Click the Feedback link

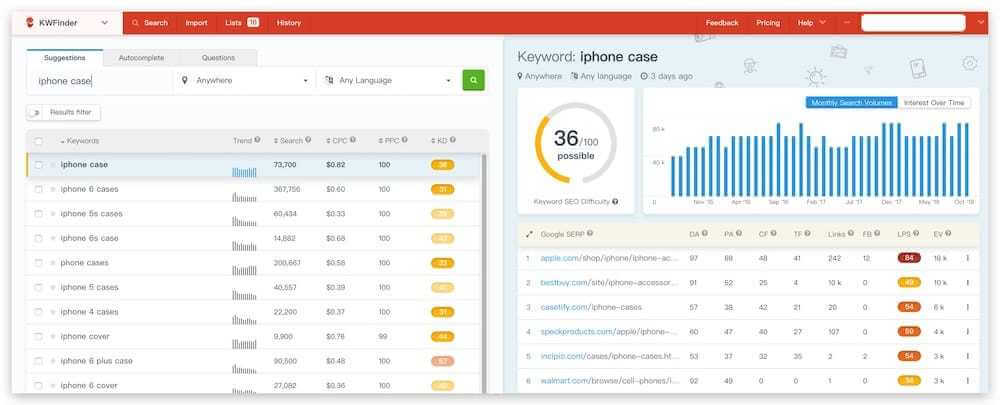point(722,23)
